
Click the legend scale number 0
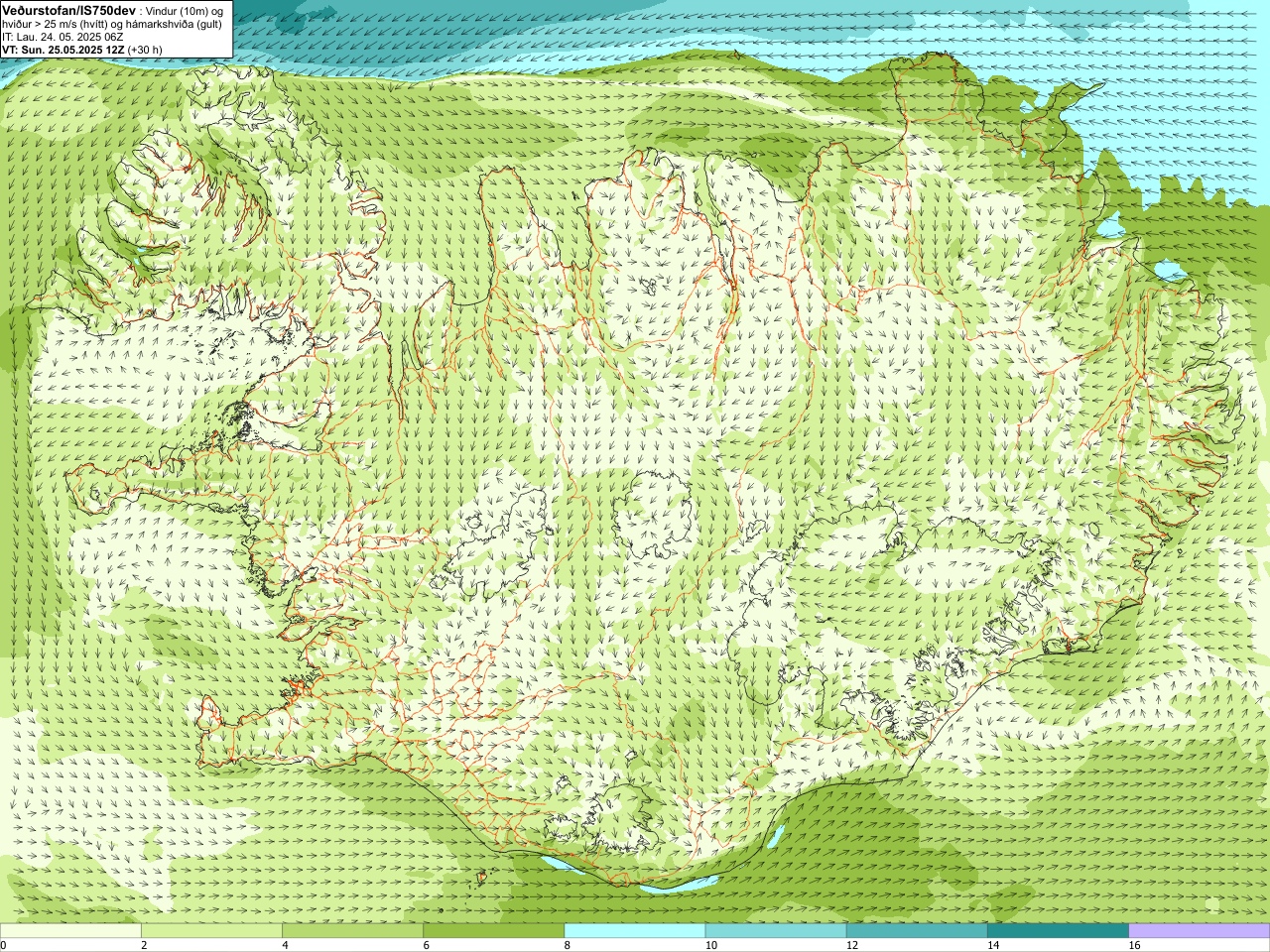tap(3, 945)
